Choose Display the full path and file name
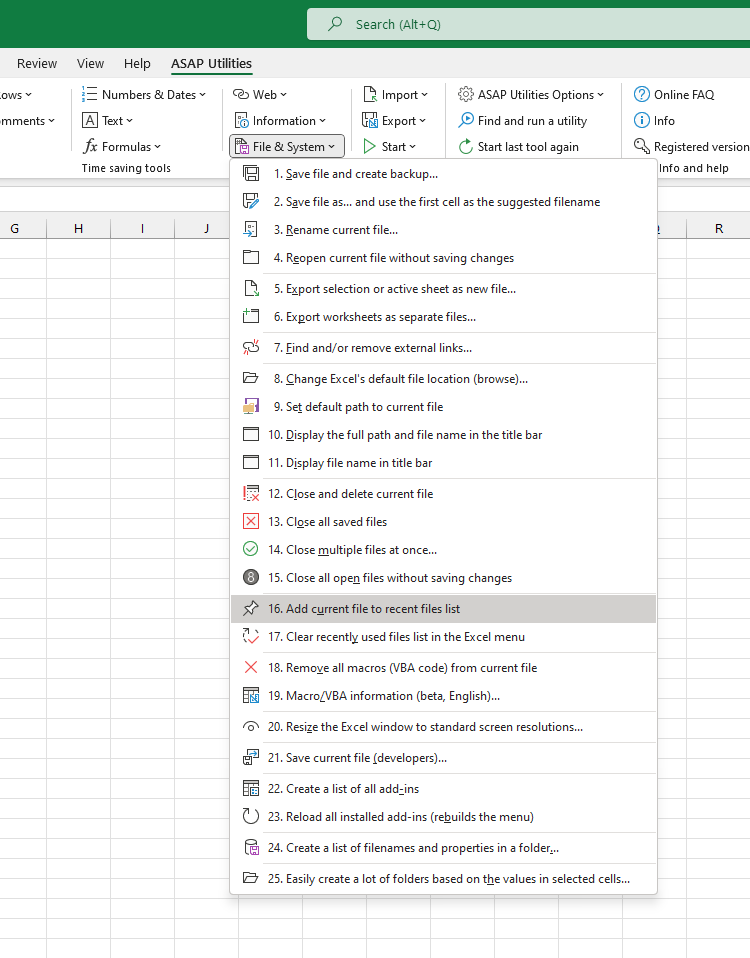 [x=443, y=434]
